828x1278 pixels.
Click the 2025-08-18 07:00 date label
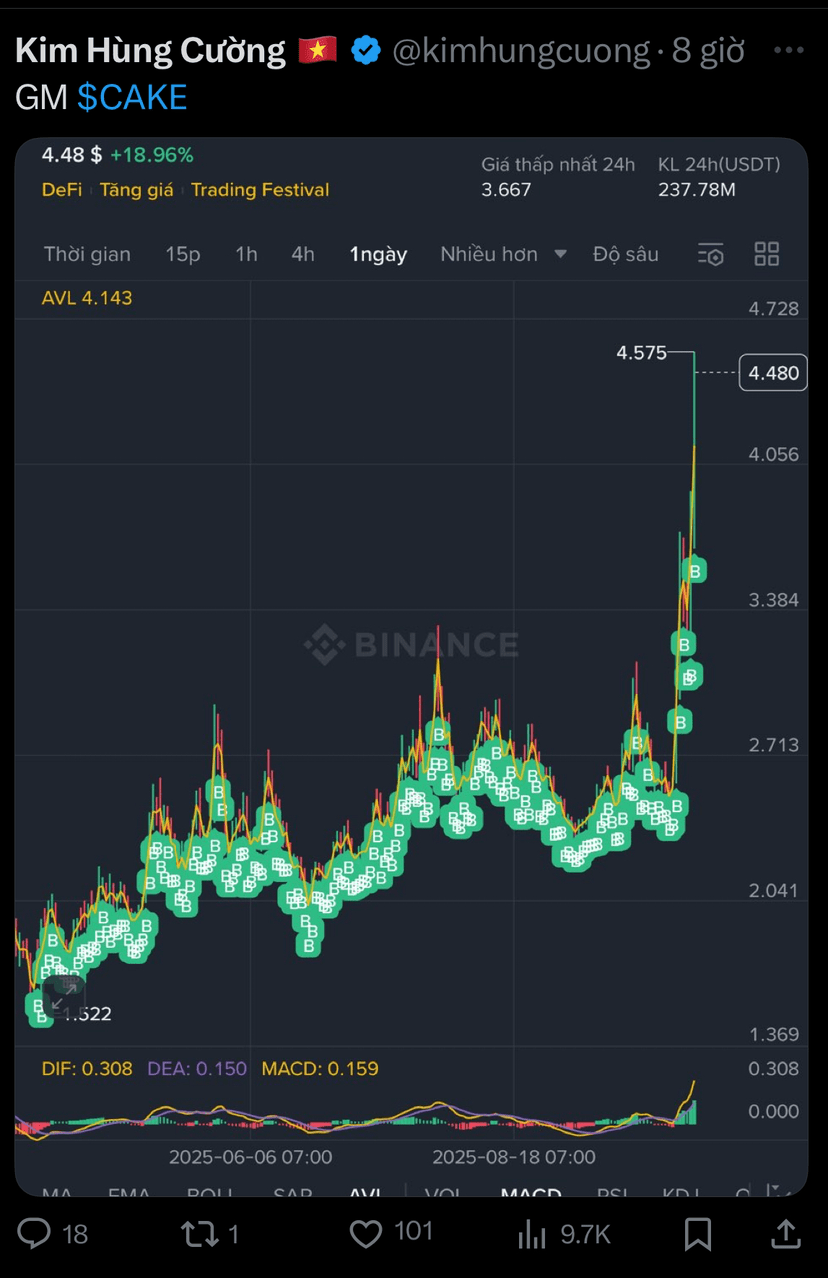point(513,1157)
